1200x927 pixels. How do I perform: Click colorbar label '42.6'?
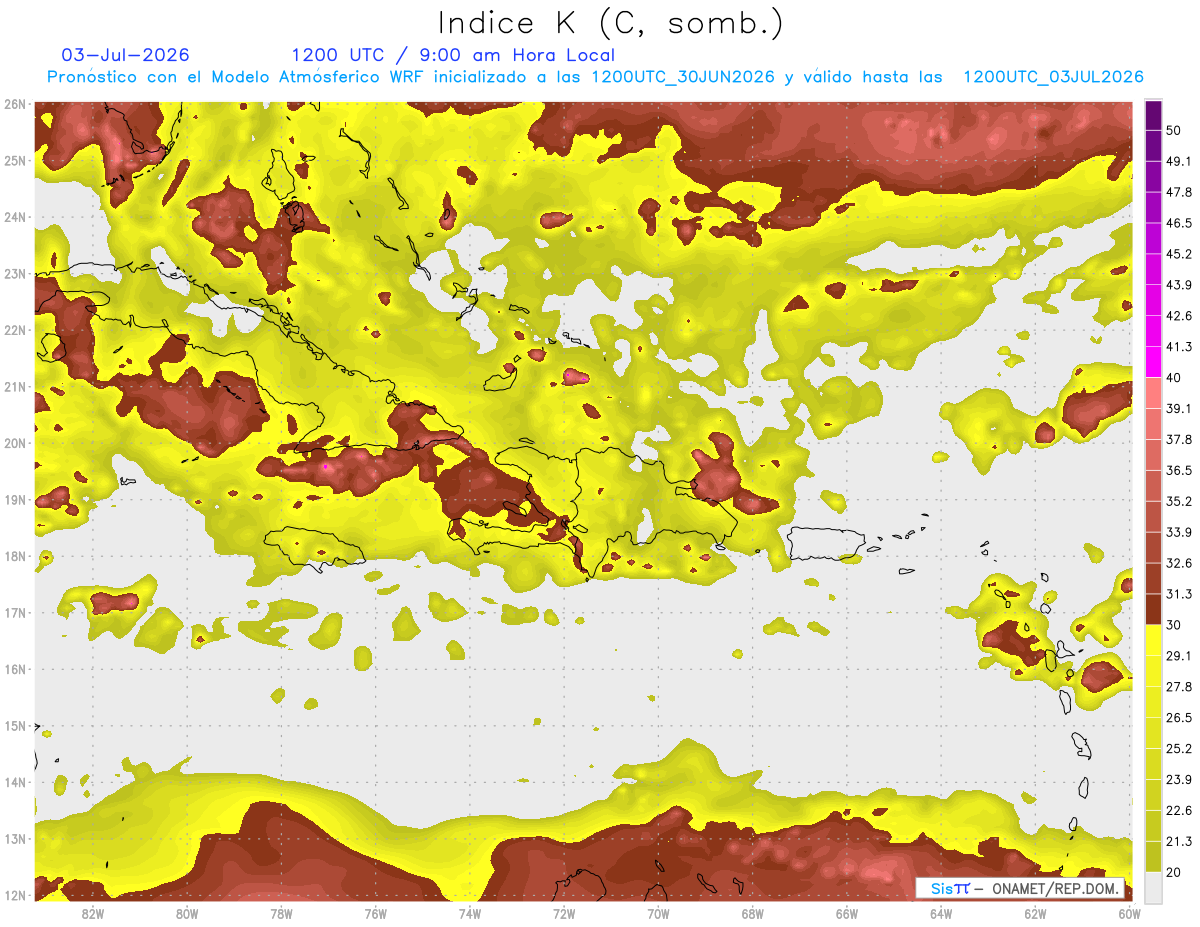pyautogui.click(x=1179, y=315)
